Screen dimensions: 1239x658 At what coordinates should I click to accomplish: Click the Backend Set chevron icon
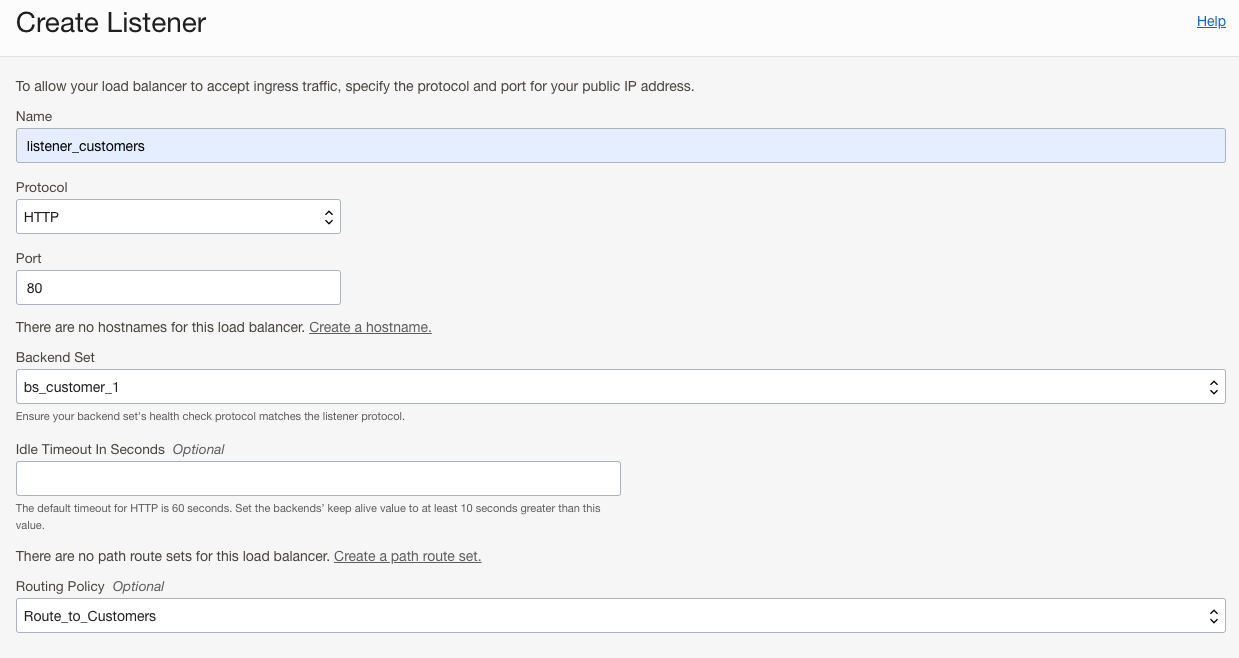[1213, 386]
